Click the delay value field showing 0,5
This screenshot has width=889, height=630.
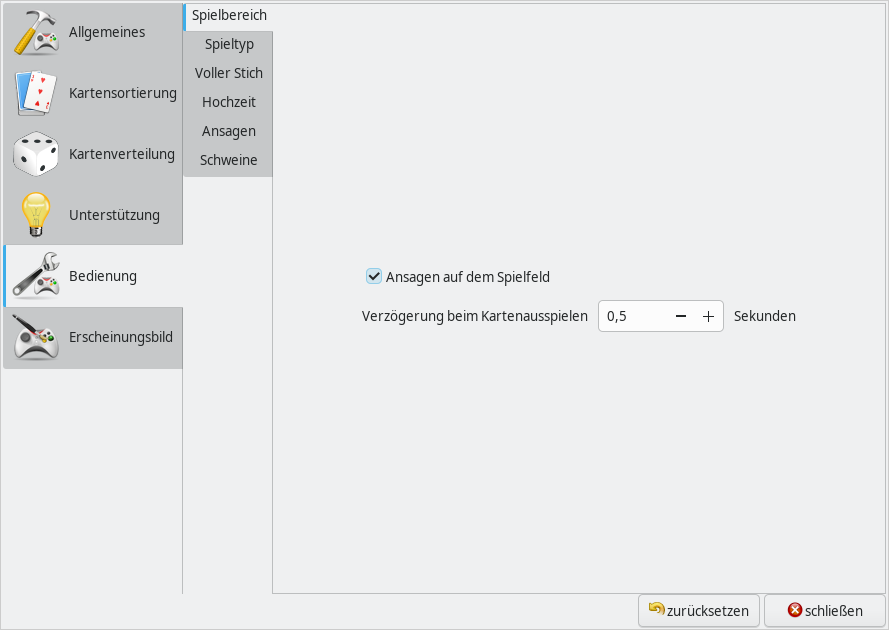coord(632,316)
